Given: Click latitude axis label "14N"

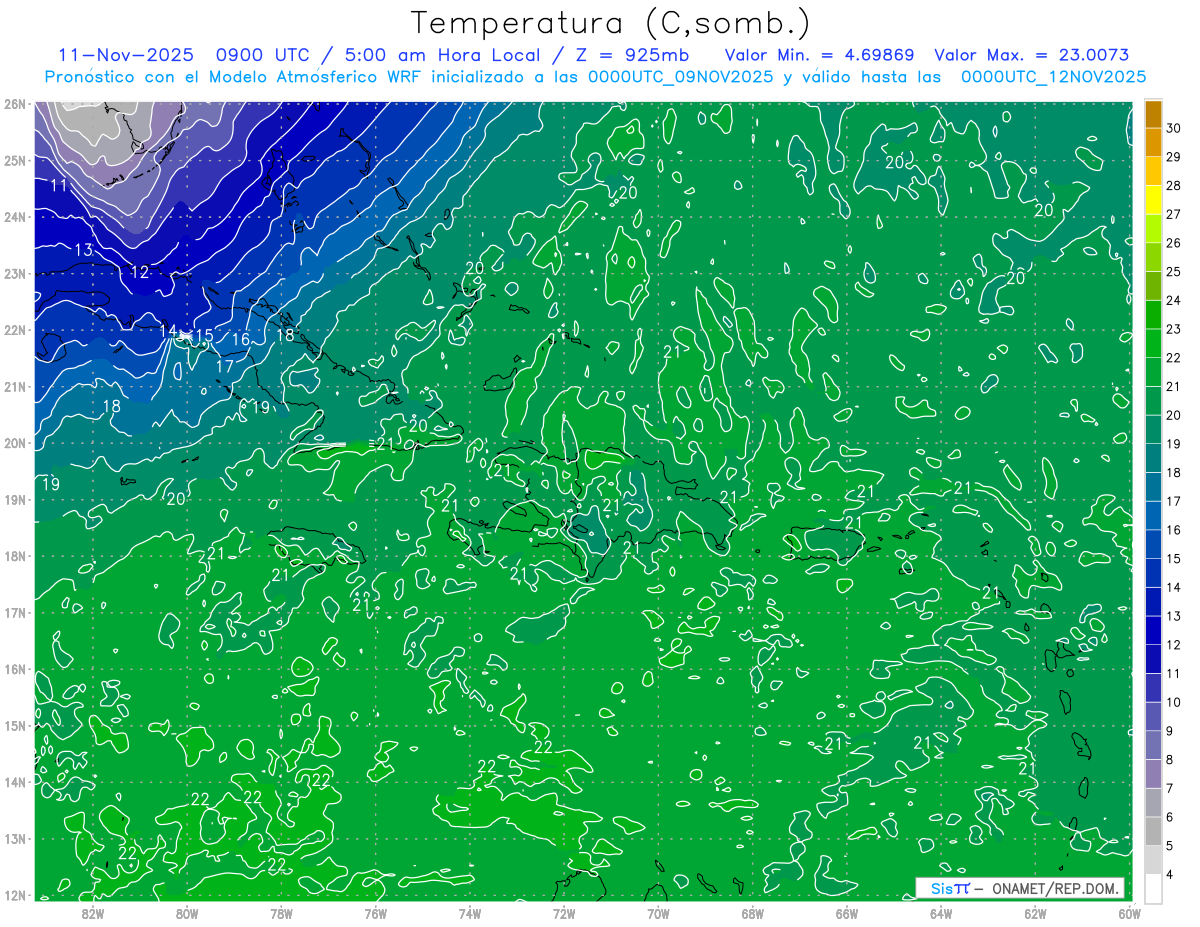Looking at the screenshot, I should tap(15, 781).
